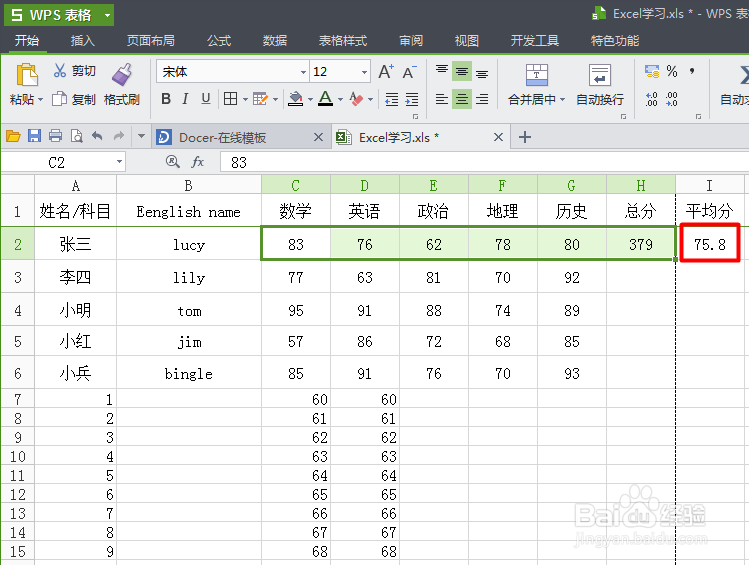Switch to the 数据 (Data) ribbon tab
The width and height of the screenshot is (749, 565).
[x=275, y=41]
